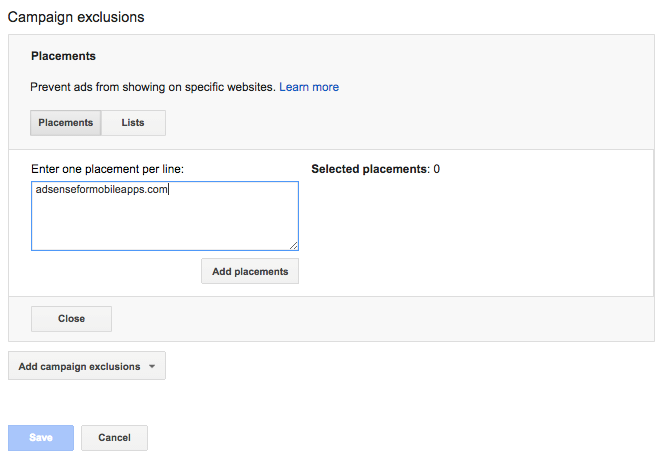
Task: Switch to the Lists tab
Action: click(x=133, y=123)
